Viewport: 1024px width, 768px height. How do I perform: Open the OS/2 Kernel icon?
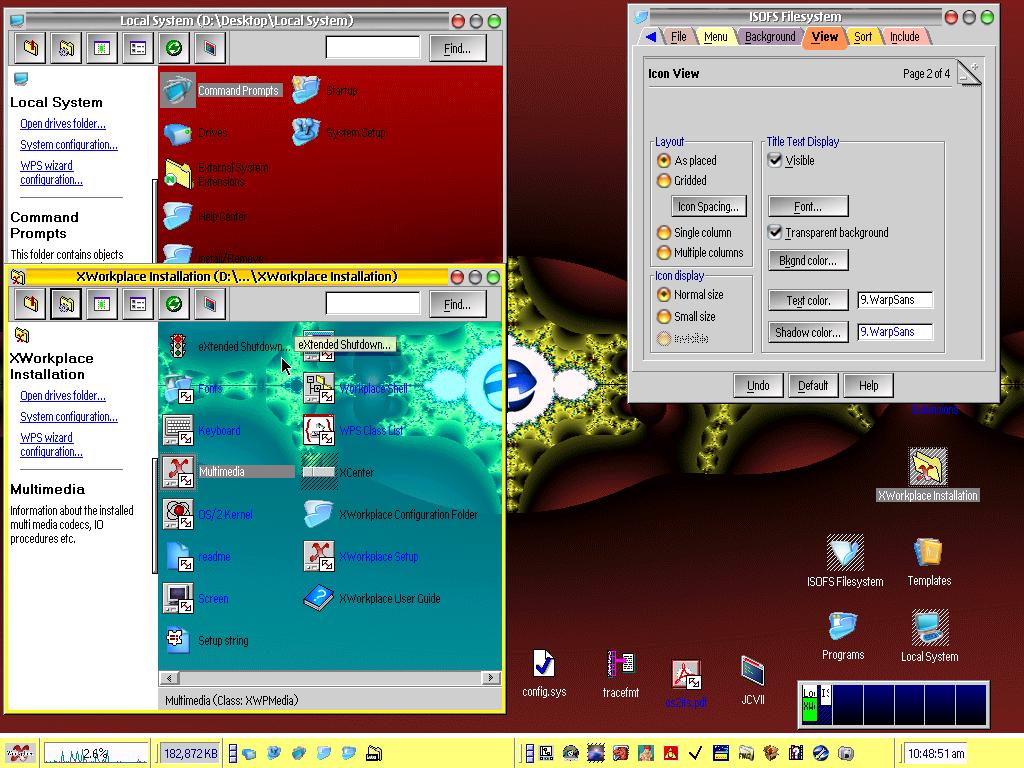coord(179,514)
